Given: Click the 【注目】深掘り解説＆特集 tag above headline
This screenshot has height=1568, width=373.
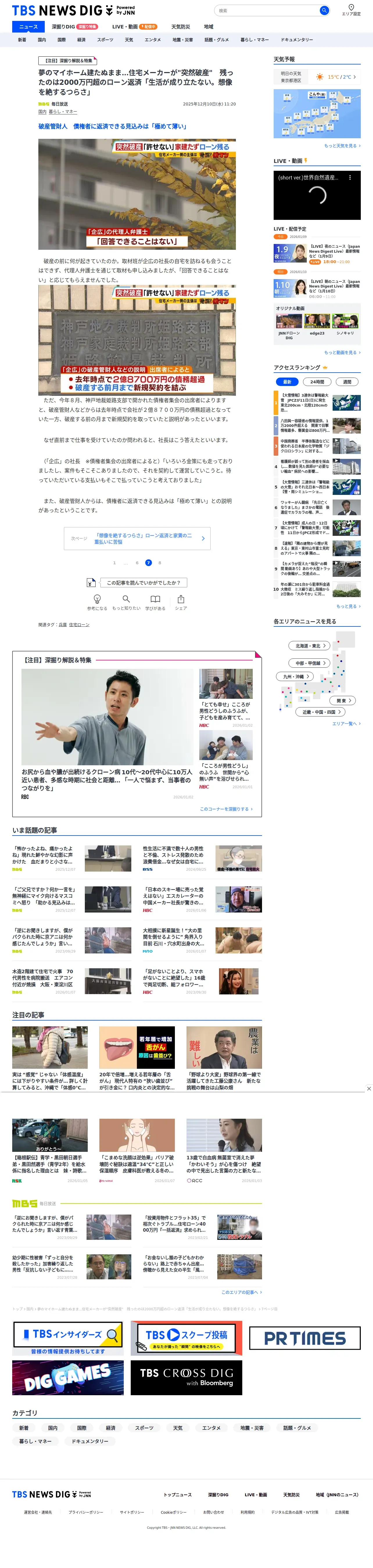Looking at the screenshot, I should [68, 61].
